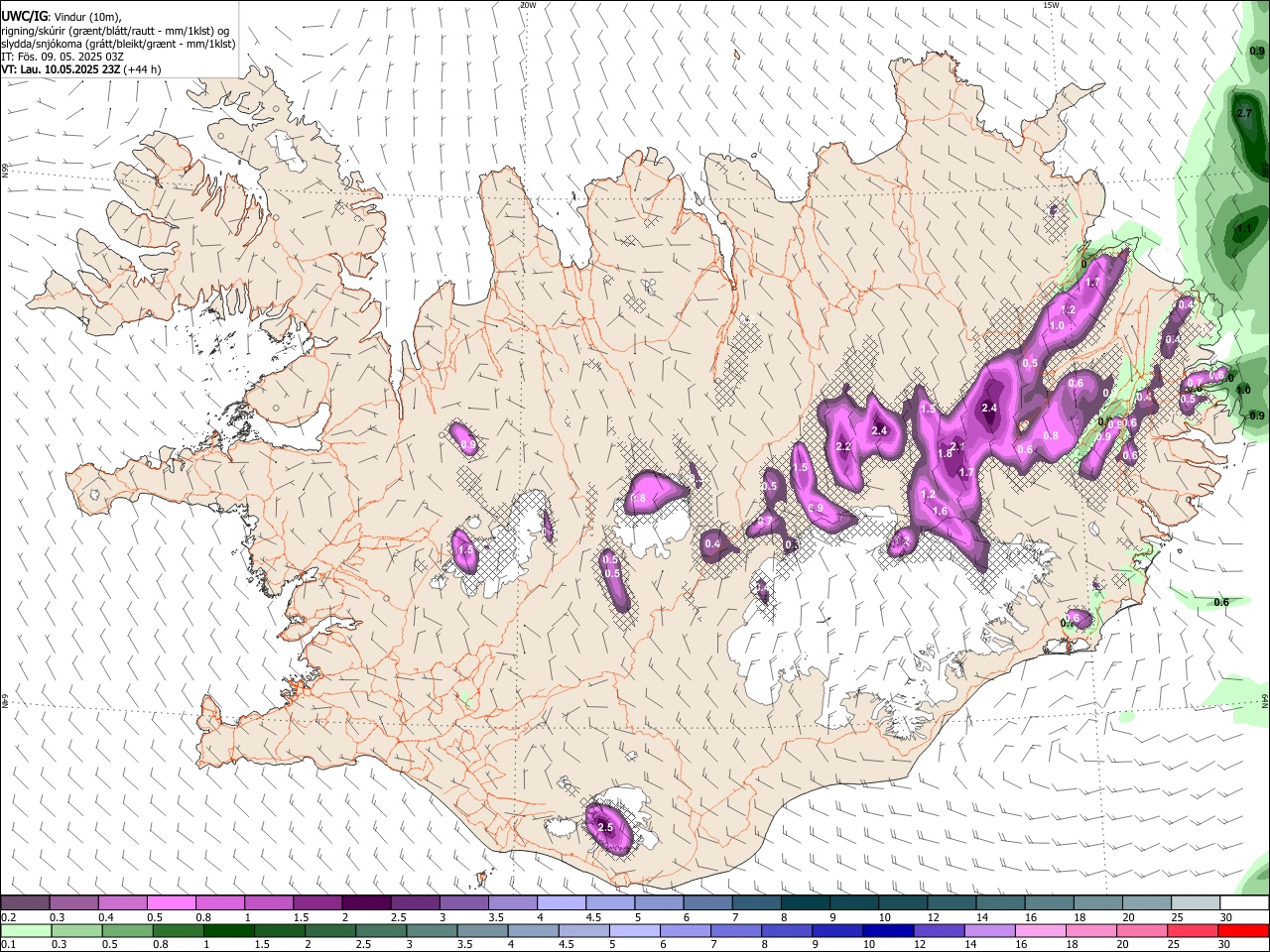
Task: Click the light pink swatch between 16 and 18
Action: [x=1039, y=930]
